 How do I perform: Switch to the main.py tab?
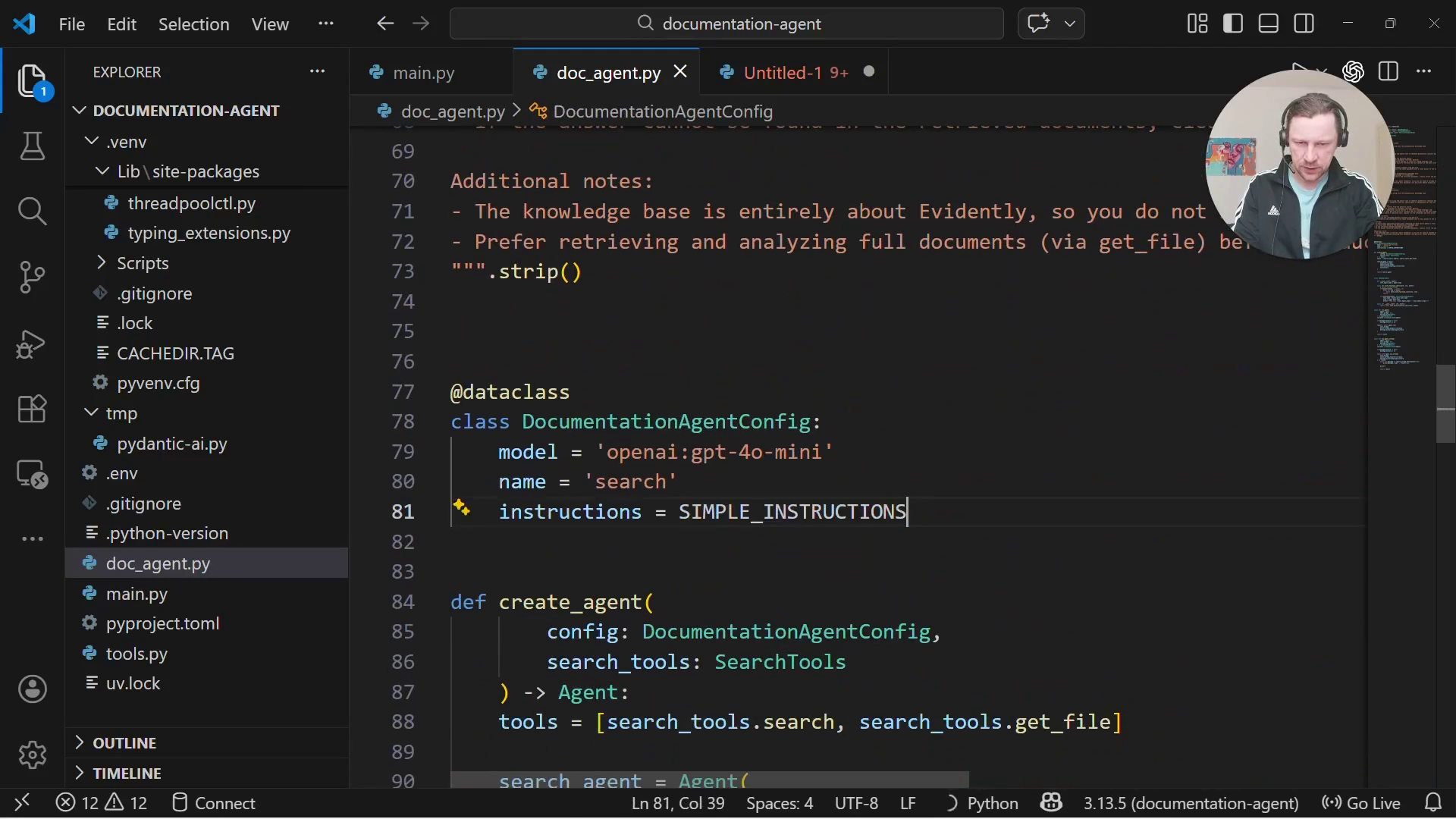pyautogui.click(x=423, y=73)
